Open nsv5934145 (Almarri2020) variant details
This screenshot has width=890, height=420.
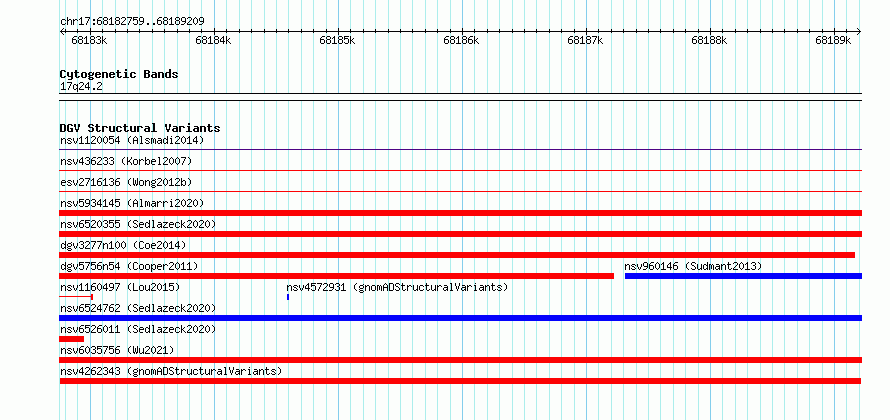tap(132, 203)
